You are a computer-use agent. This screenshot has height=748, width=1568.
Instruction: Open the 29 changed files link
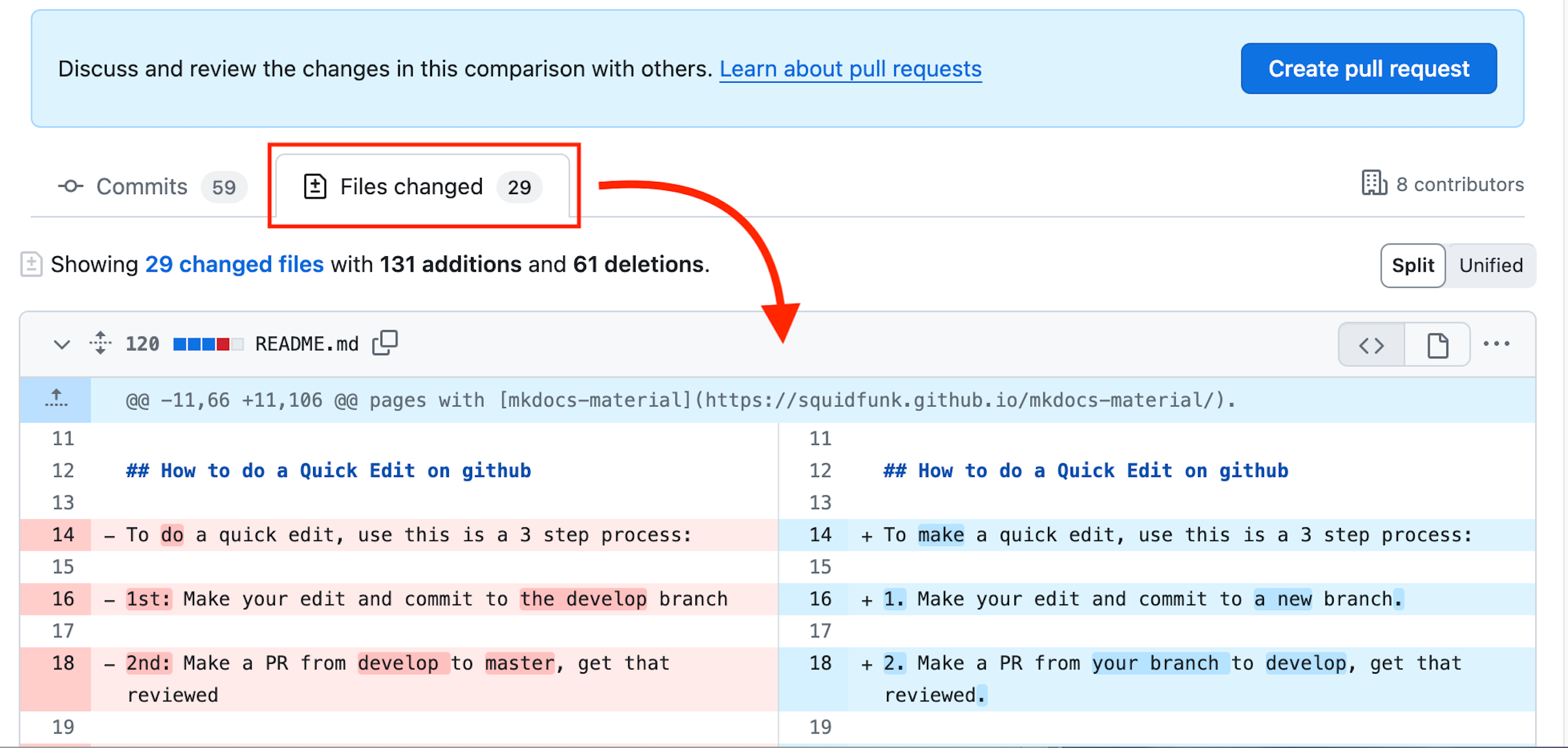pyautogui.click(x=234, y=265)
